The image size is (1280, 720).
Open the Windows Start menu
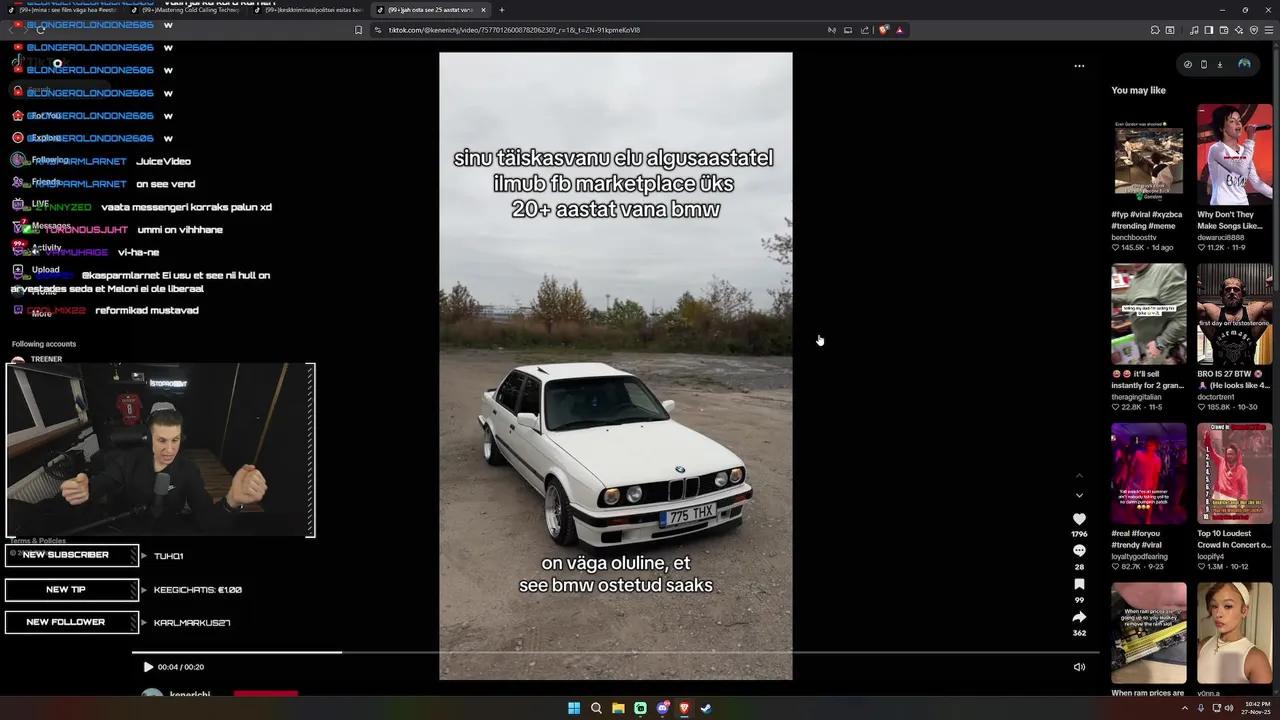(574, 708)
